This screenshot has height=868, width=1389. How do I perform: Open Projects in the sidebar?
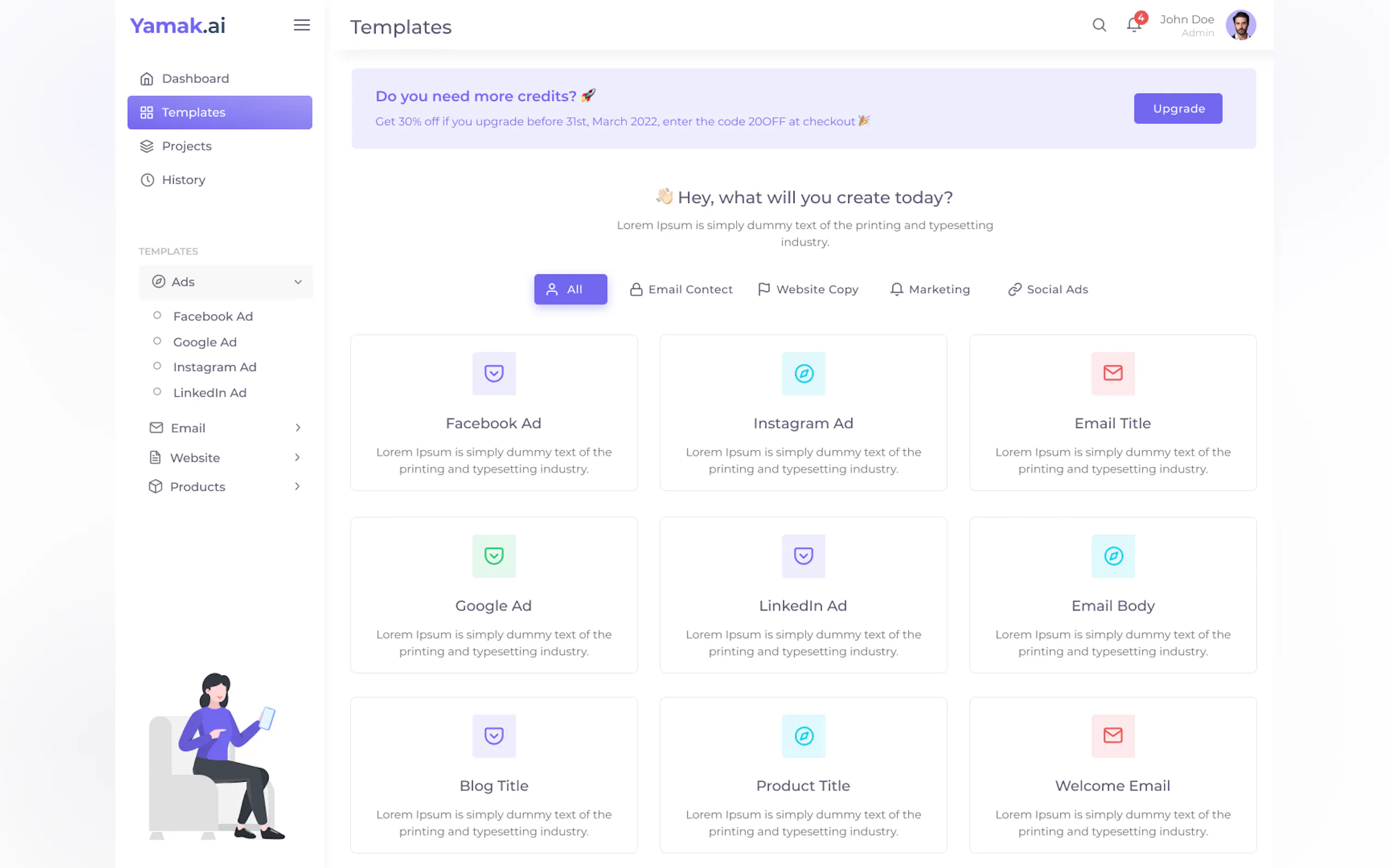(186, 146)
